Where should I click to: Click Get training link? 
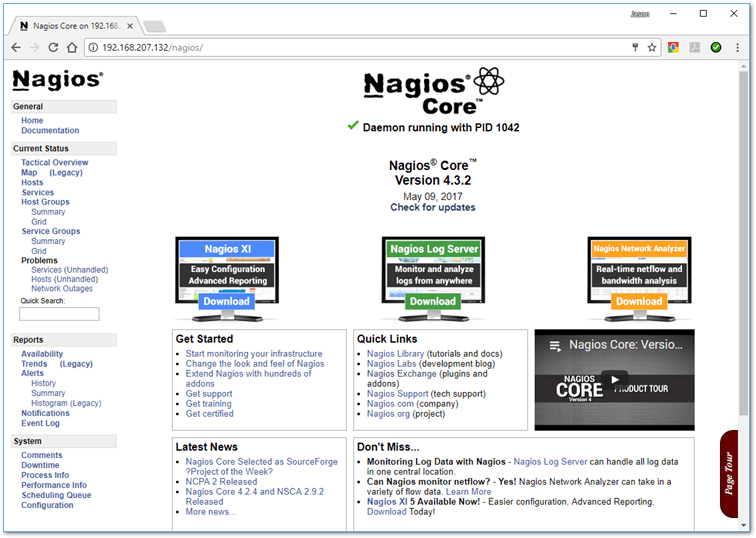pyautogui.click(x=208, y=404)
